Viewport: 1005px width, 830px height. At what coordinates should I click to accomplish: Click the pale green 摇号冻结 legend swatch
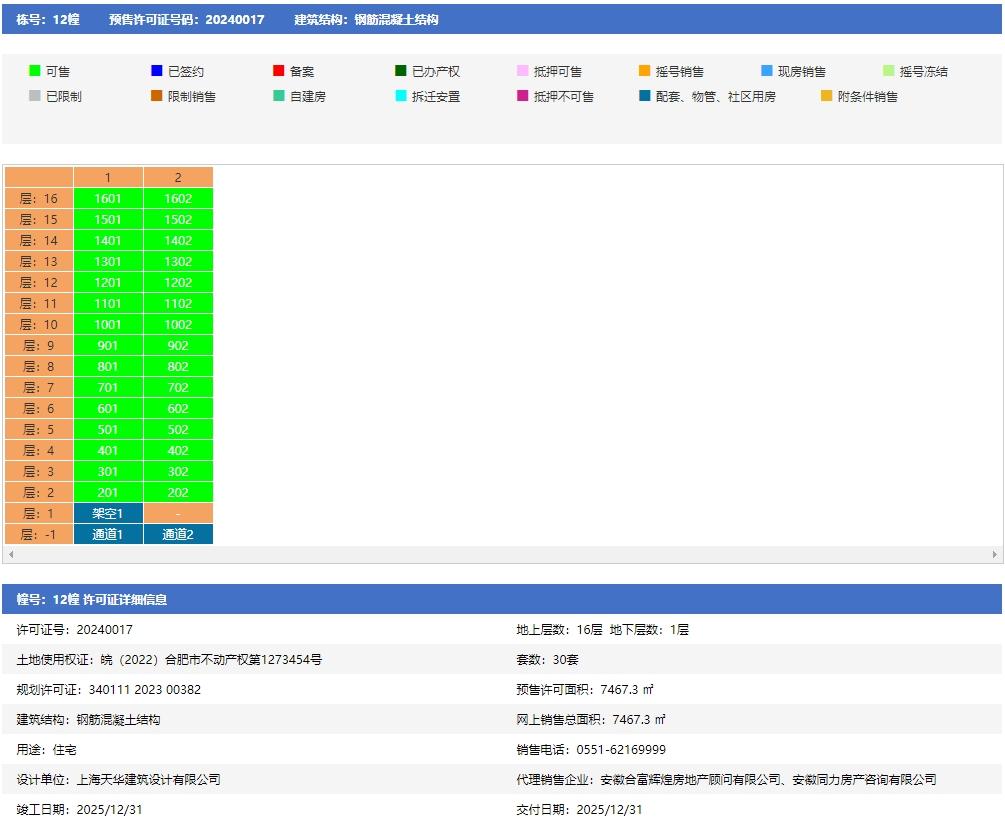(x=888, y=71)
